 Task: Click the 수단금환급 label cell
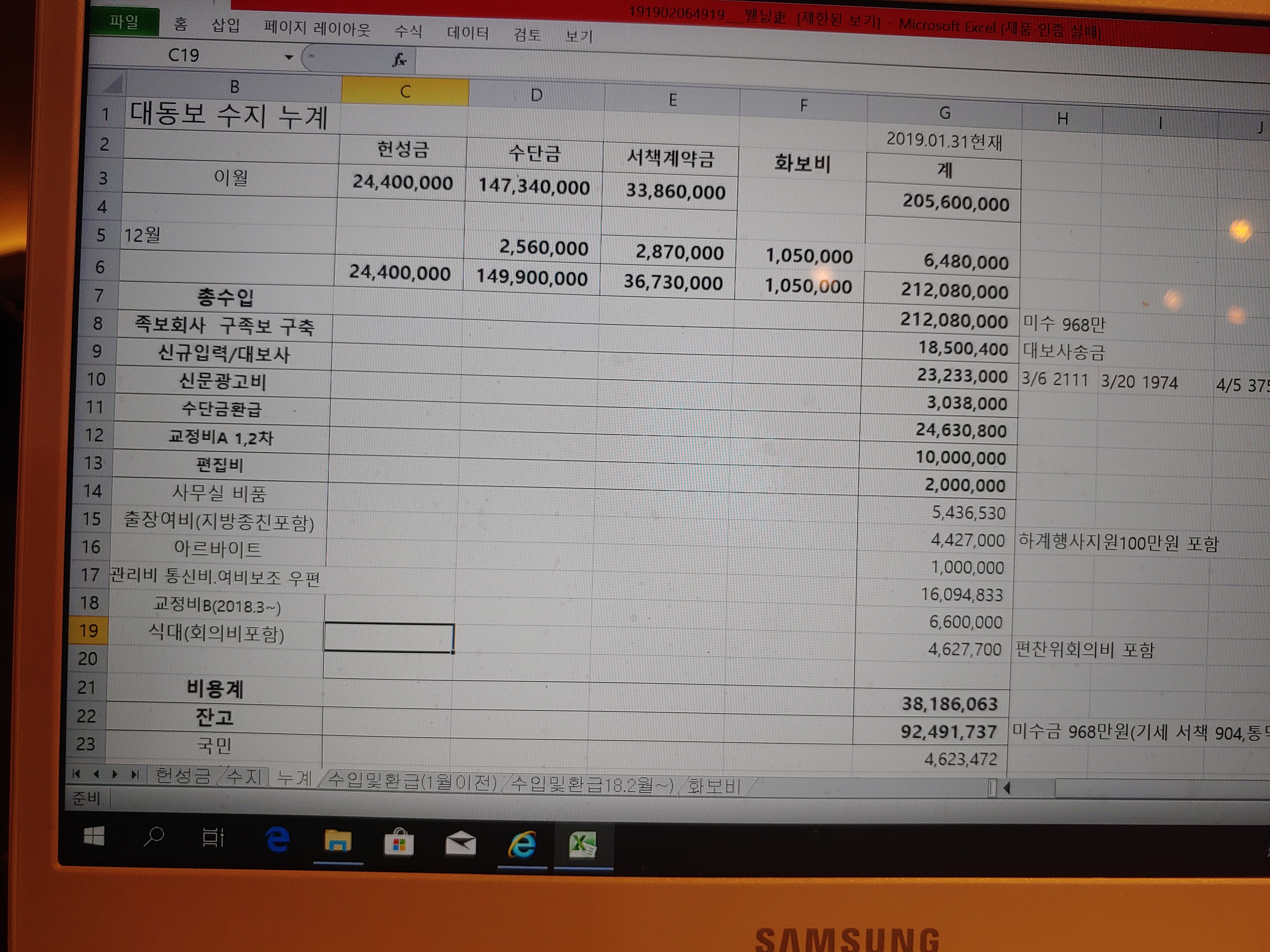[222, 409]
